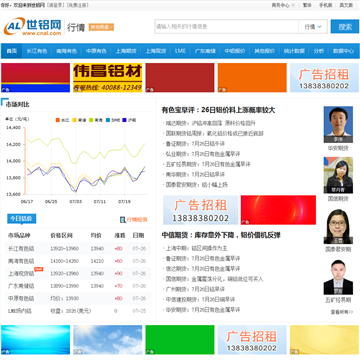Screen dimensions: 360x360
Task: Switch to 繁体 traditional Chinese
Action: 307,5
